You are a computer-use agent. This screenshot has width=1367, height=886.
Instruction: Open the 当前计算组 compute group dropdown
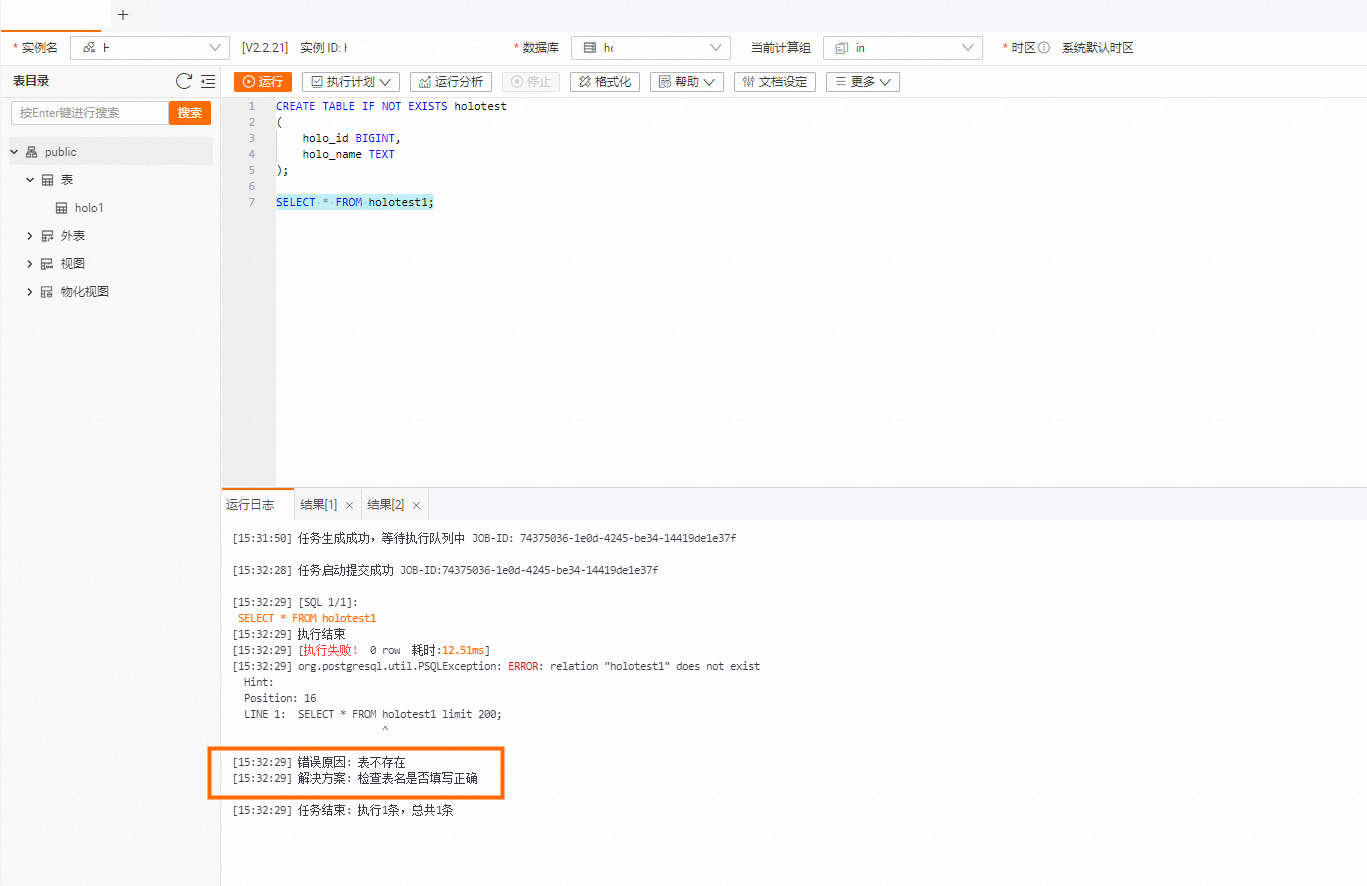coord(903,48)
